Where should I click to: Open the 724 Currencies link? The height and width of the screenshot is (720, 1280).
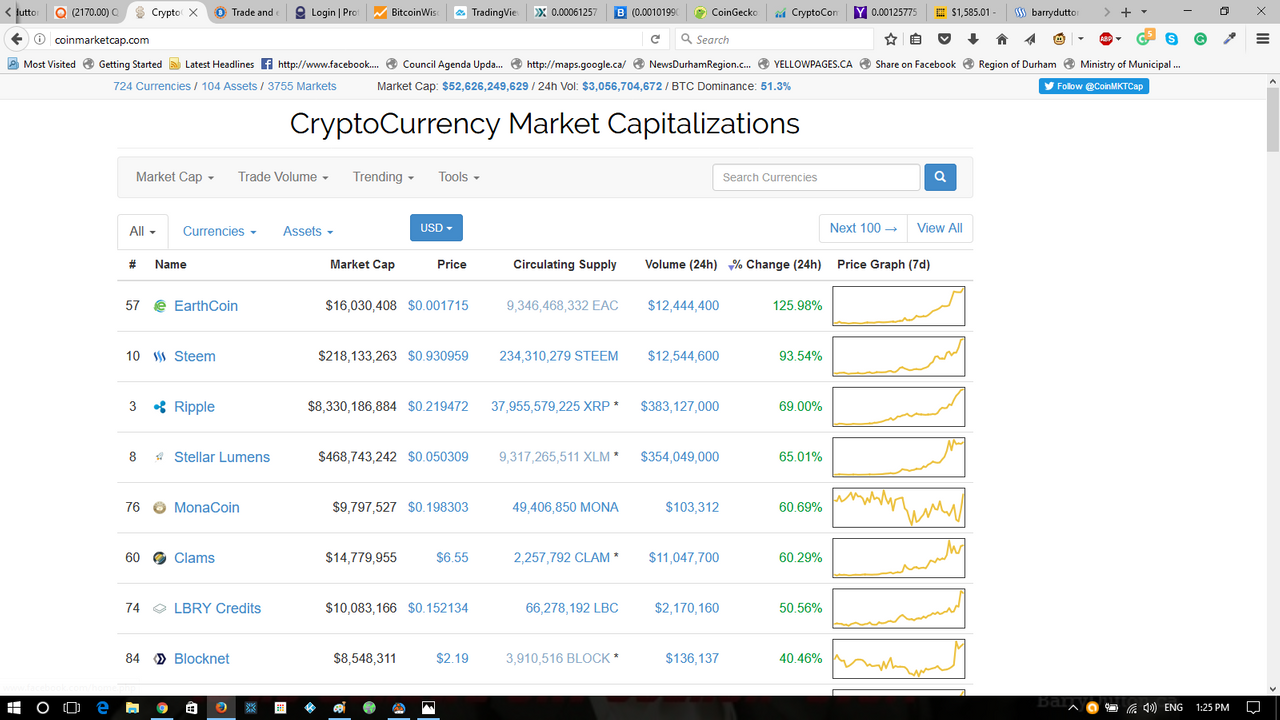tap(152, 86)
